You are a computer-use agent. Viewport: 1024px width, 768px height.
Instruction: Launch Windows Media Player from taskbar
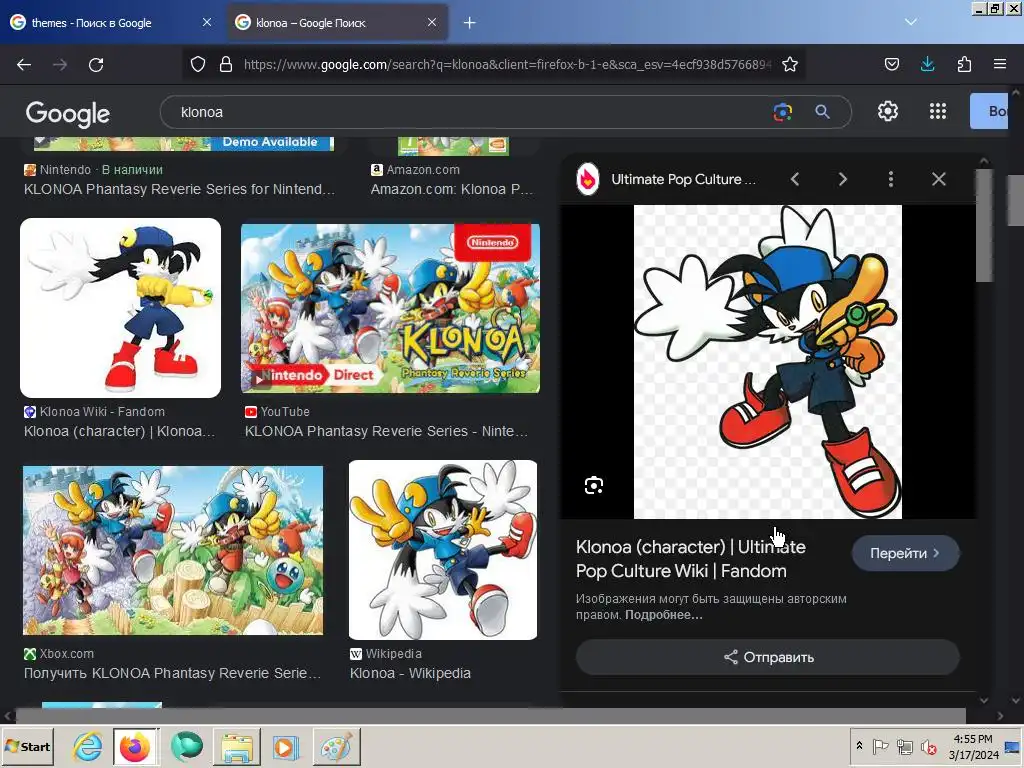click(285, 746)
